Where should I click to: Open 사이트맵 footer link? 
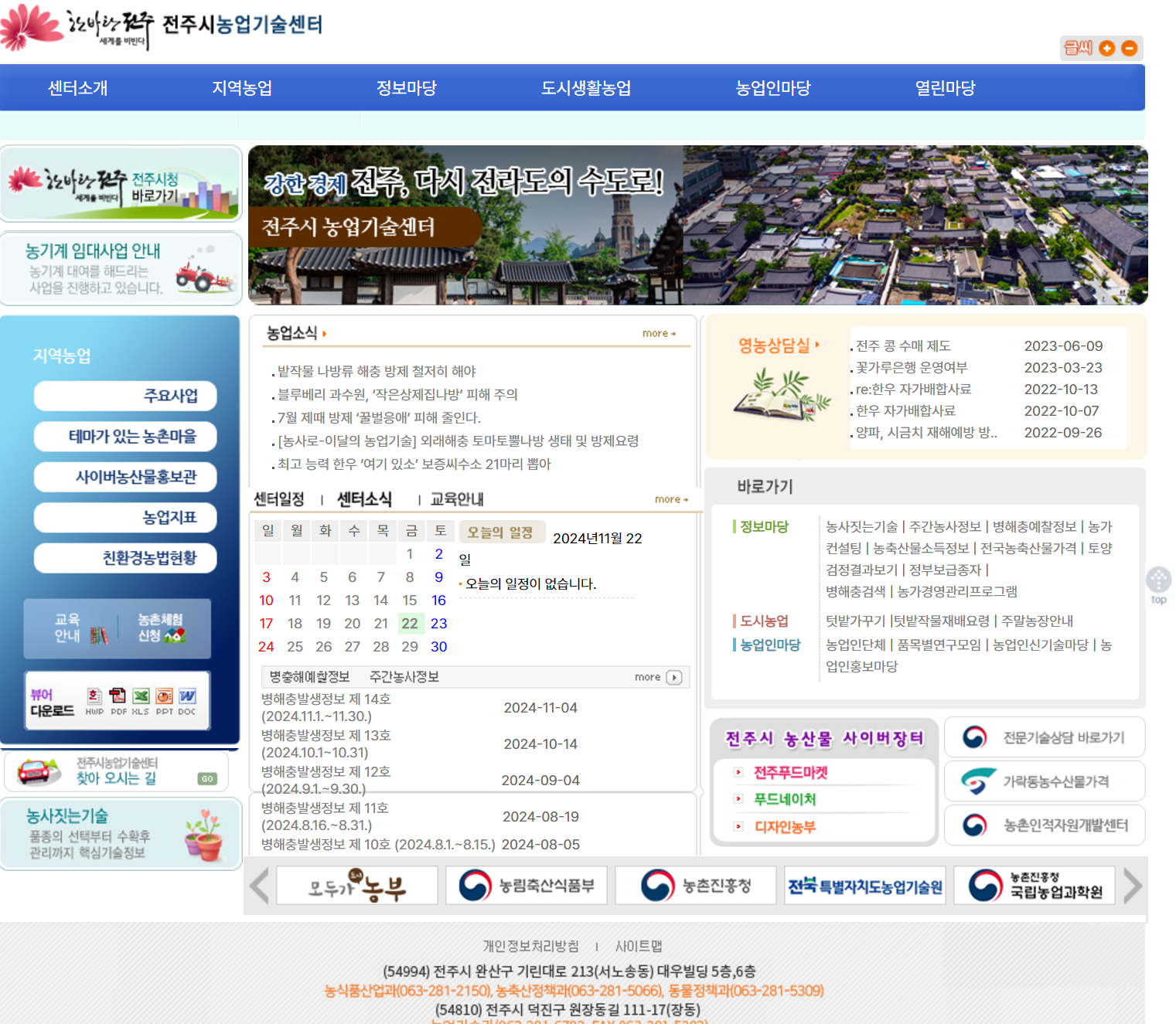click(639, 947)
